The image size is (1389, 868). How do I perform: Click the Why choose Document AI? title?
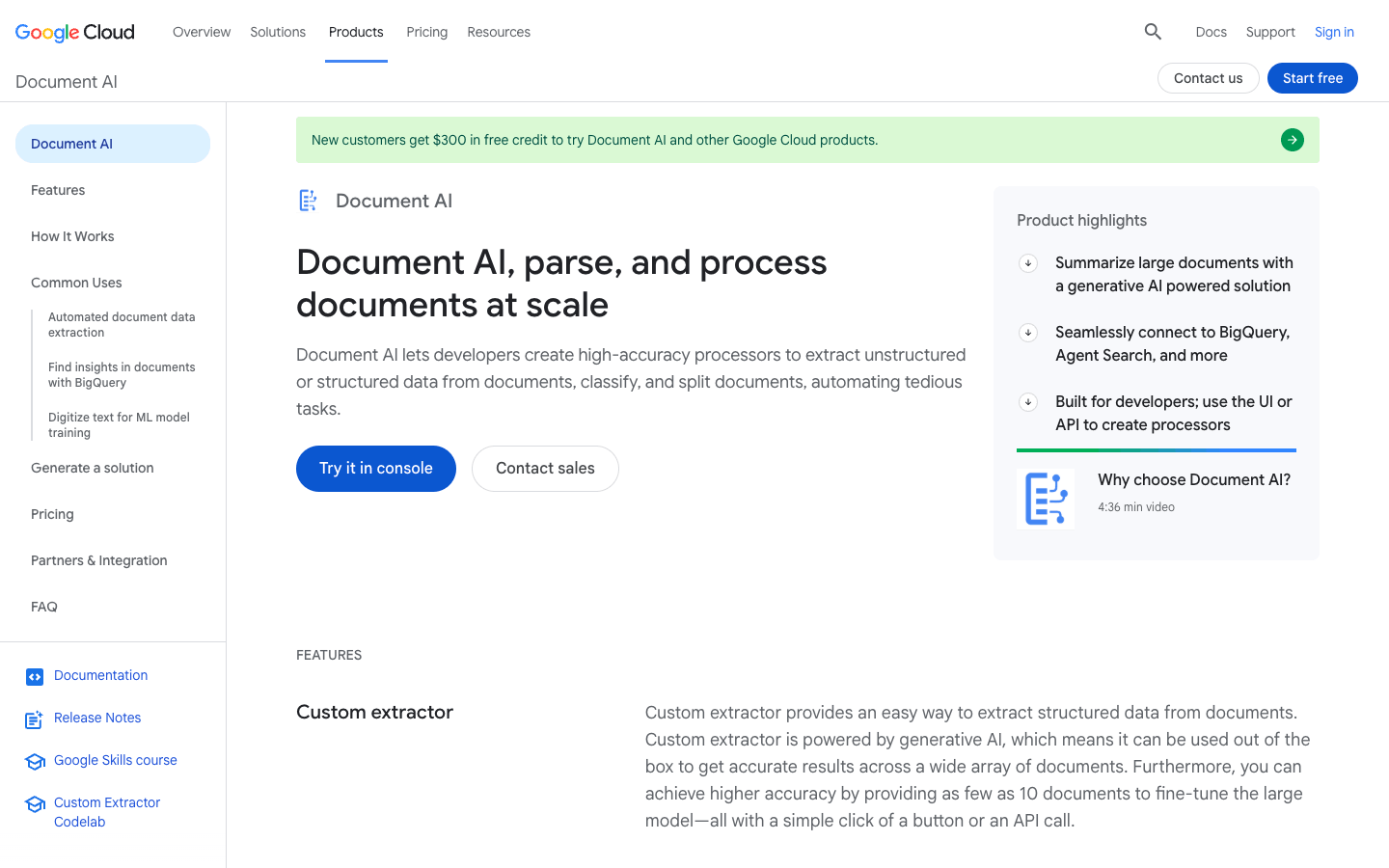1194,479
